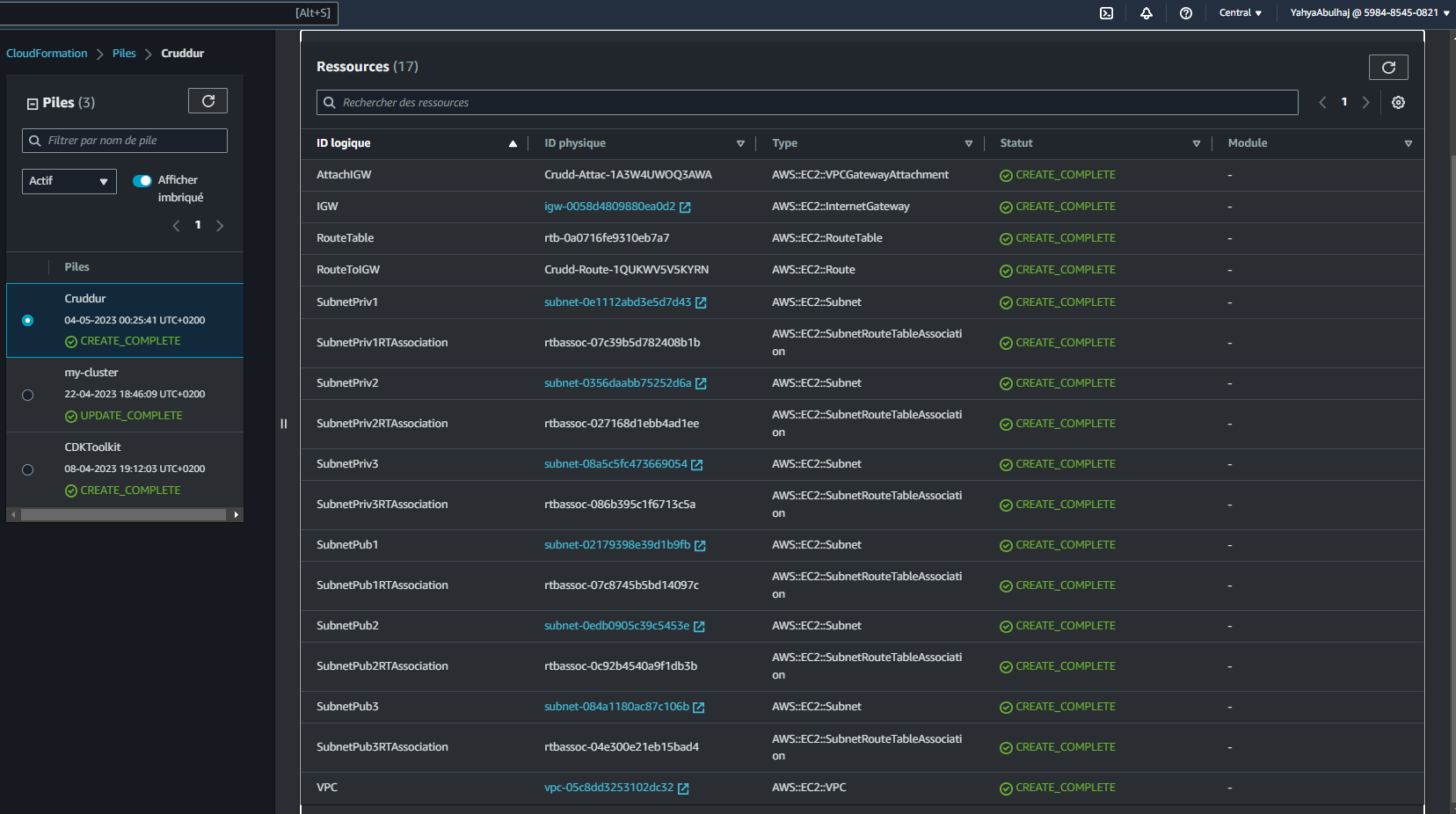
Task: Go to previous page of stacks list
Action: point(176,226)
